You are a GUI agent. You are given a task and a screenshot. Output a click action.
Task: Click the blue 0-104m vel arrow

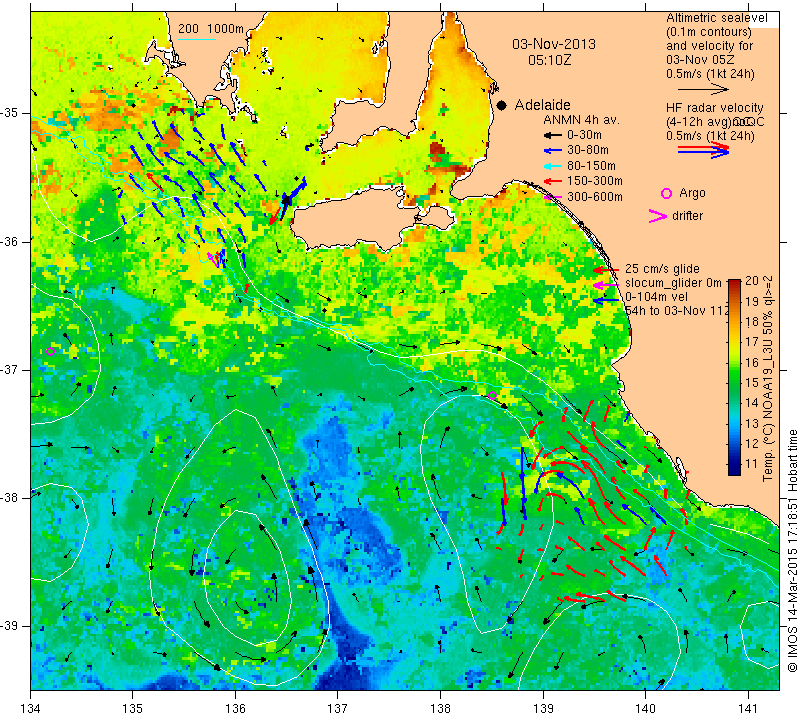pyautogui.click(x=606, y=301)
